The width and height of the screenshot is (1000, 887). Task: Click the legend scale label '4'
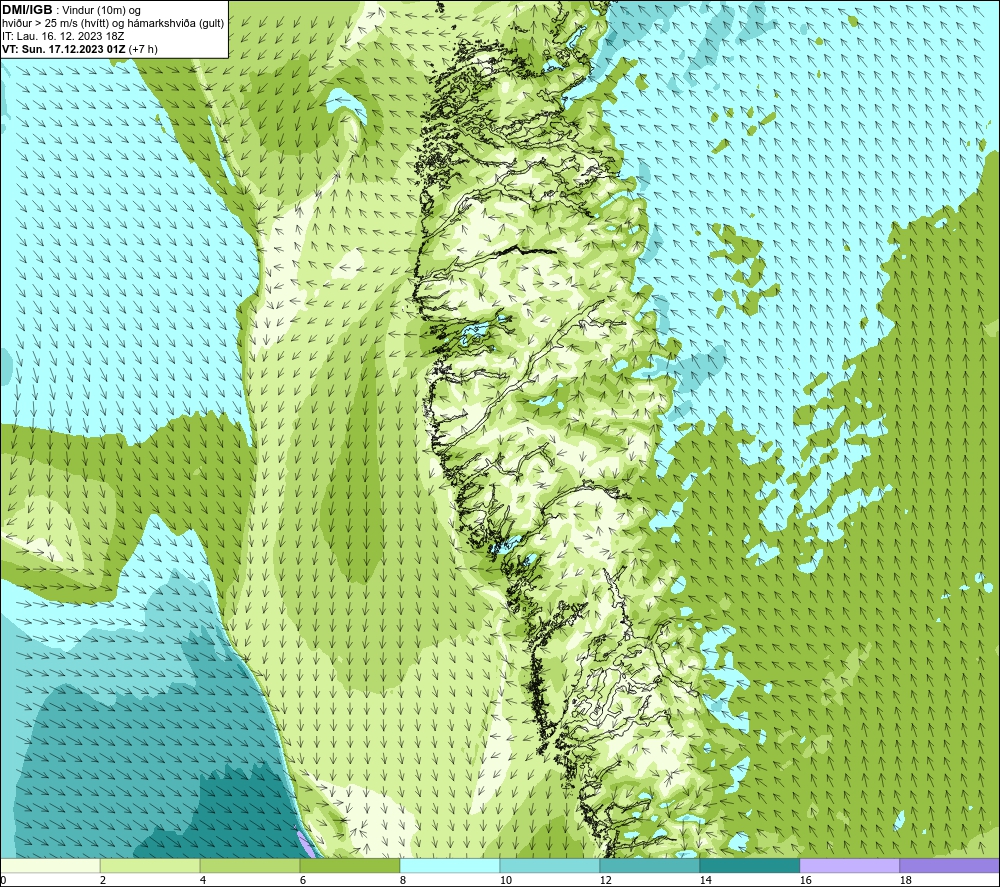pos(203,881)
